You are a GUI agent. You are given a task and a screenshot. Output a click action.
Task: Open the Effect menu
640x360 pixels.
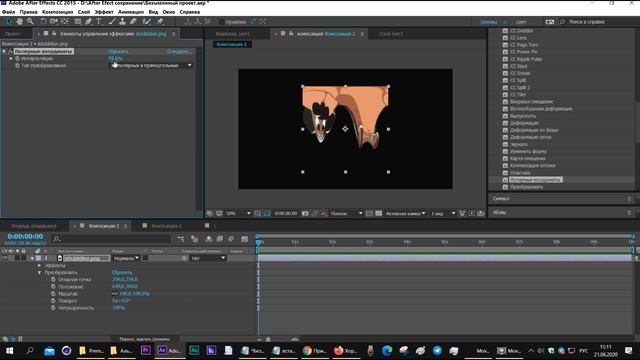104,12
